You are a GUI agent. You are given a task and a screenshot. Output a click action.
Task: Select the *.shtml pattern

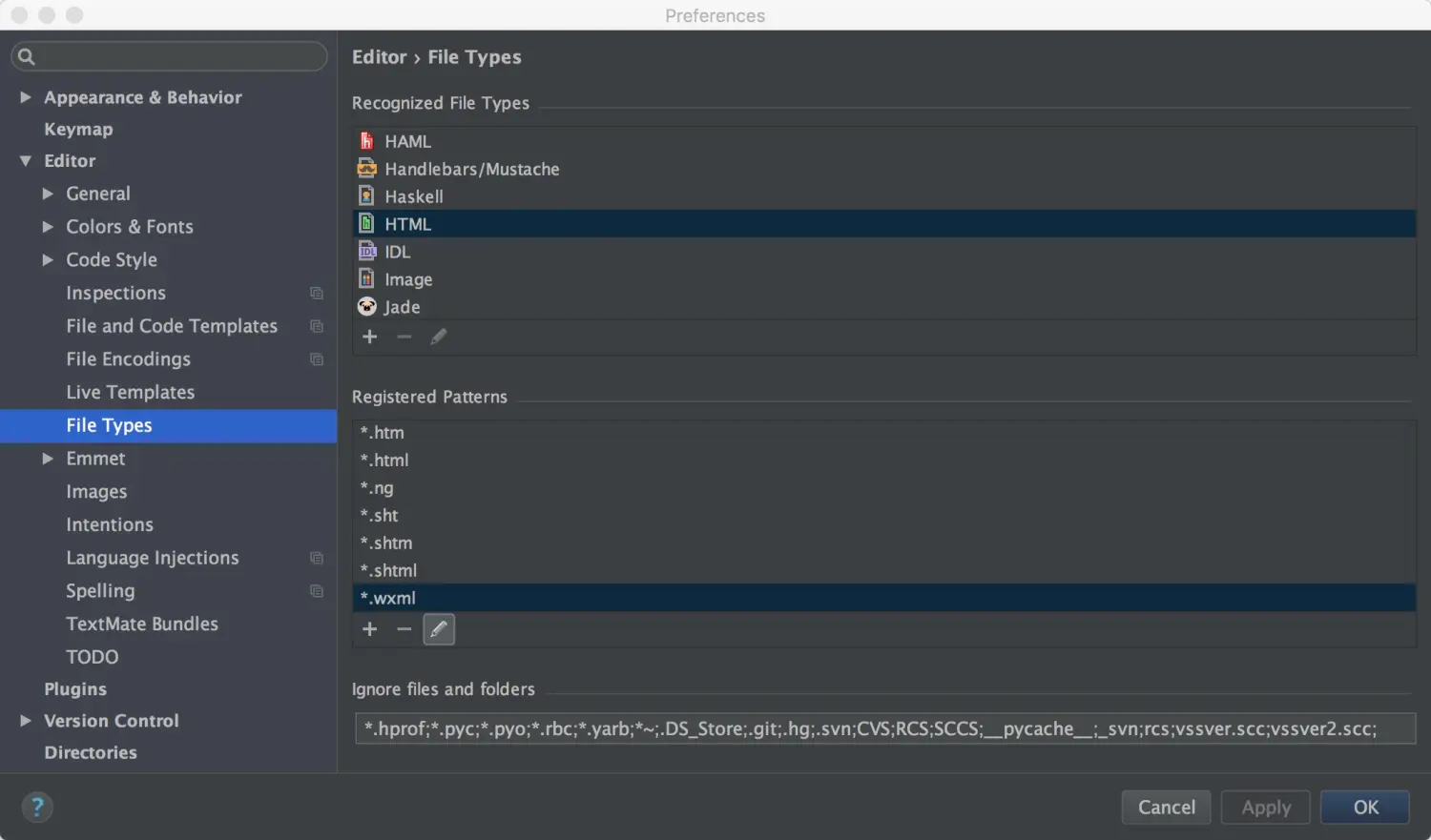click(x=884, y=571)
